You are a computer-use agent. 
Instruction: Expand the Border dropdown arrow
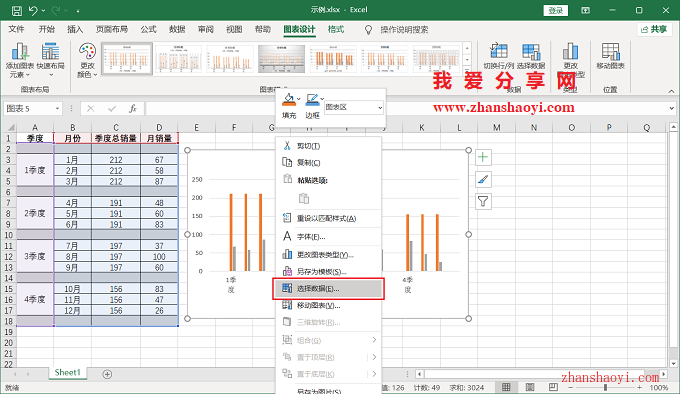(322, 99)
